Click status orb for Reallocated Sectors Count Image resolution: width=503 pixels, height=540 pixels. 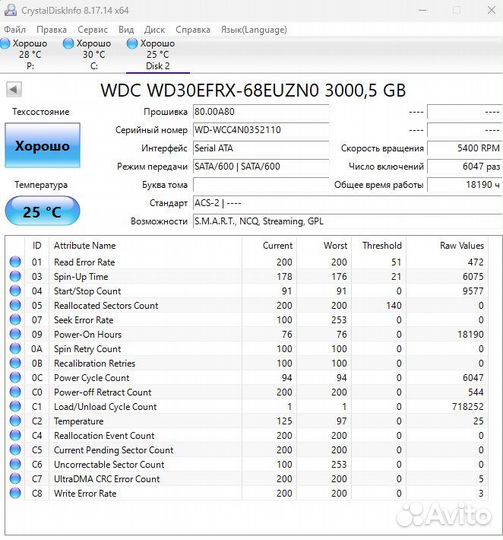[x=15, y=305]
